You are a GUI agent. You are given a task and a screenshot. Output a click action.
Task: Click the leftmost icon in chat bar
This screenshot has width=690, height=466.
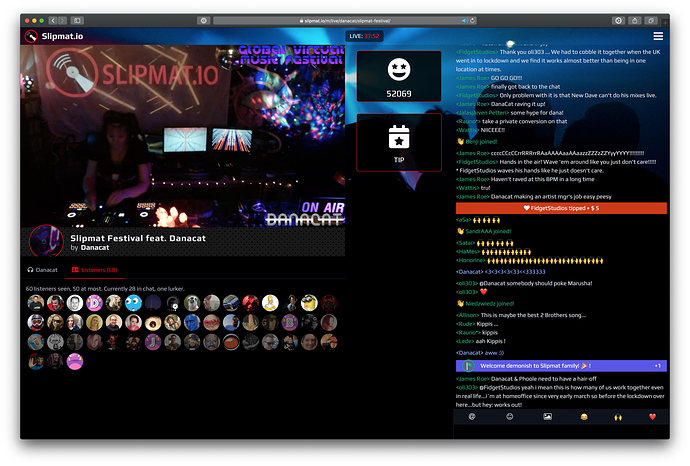(x=472, y=416)
